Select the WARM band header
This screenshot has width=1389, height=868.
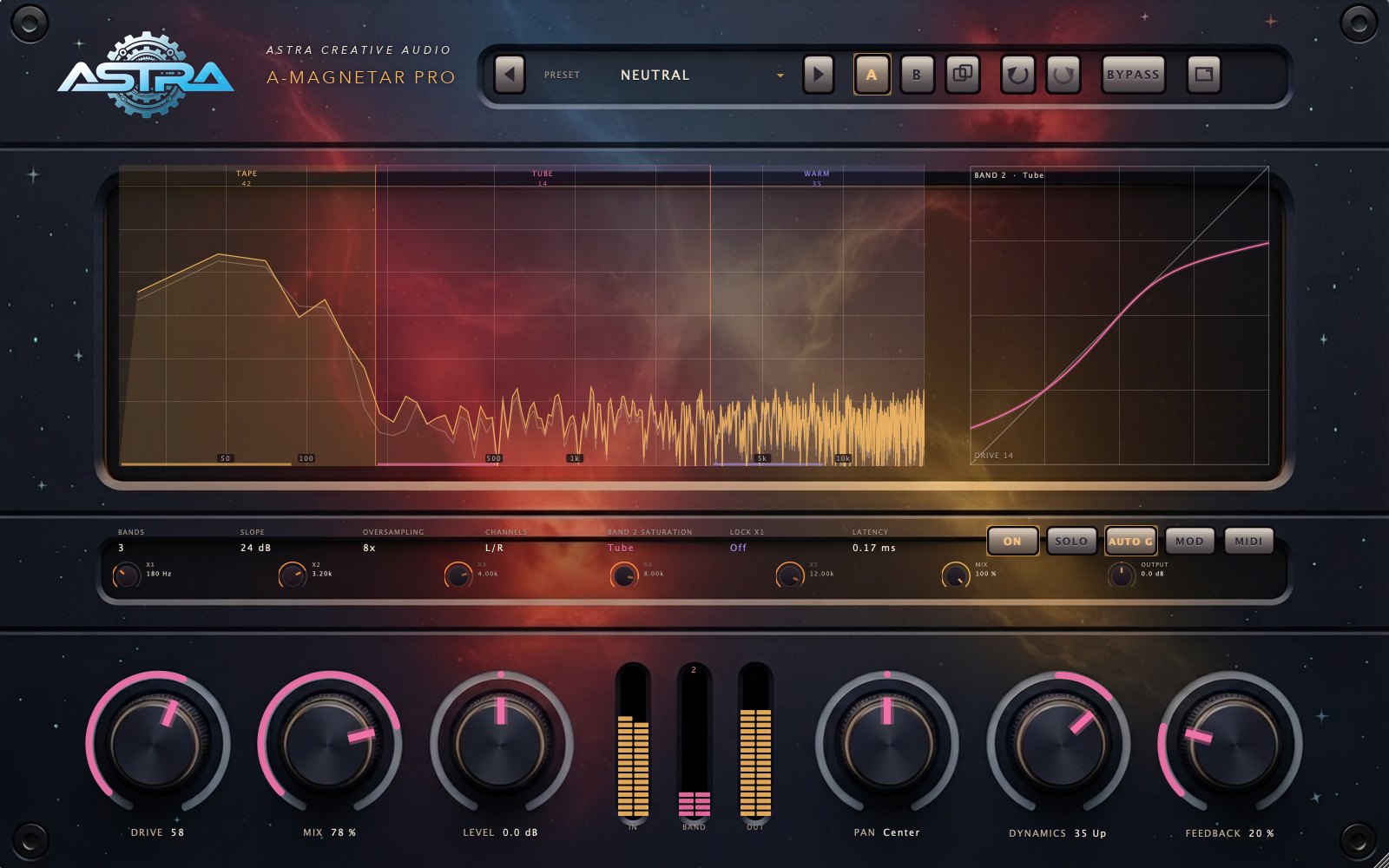pyautogui.click(x=817, y=177)
